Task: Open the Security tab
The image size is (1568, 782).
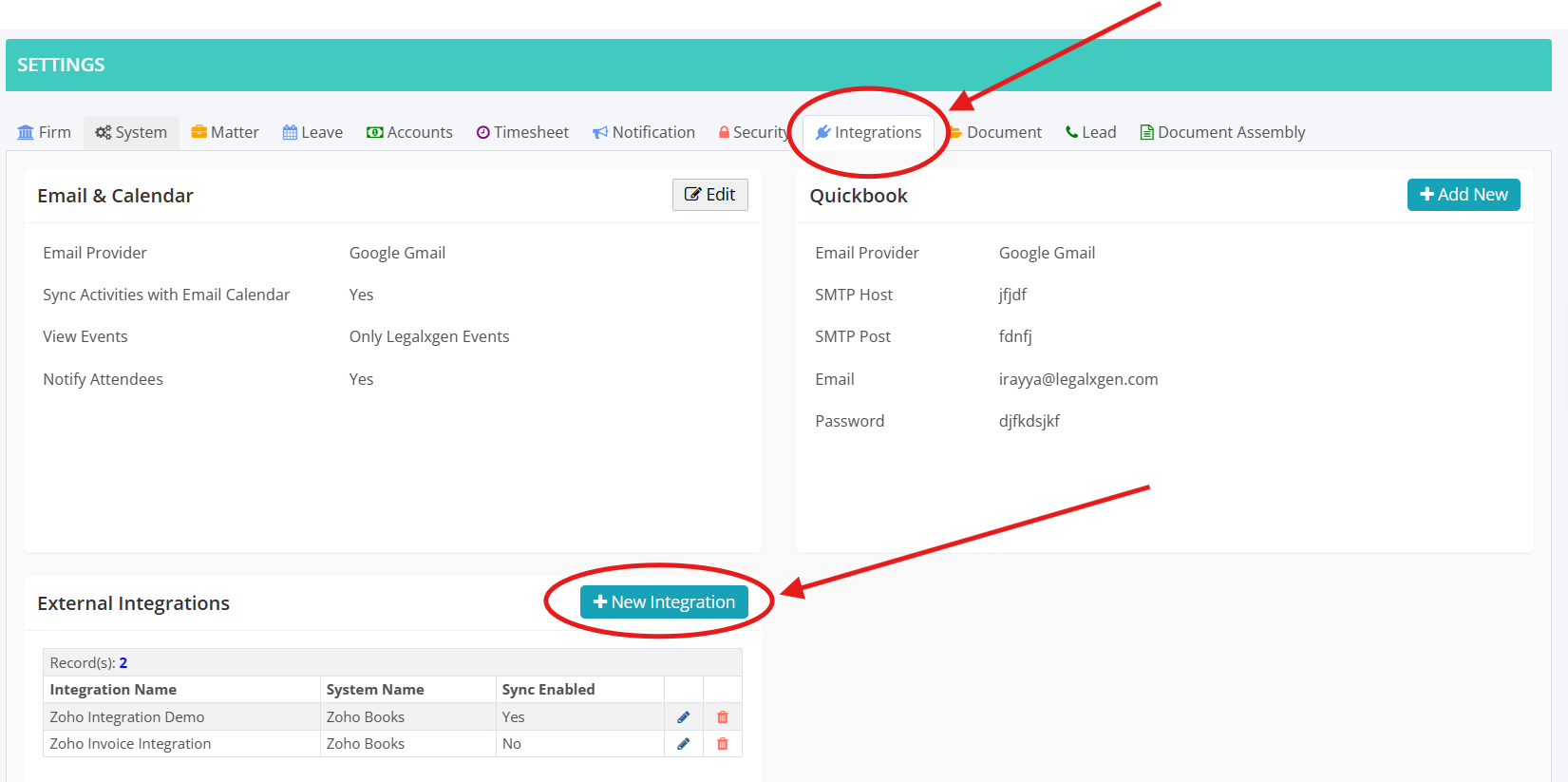Action: pyautogui.click(x=754, y=132)
